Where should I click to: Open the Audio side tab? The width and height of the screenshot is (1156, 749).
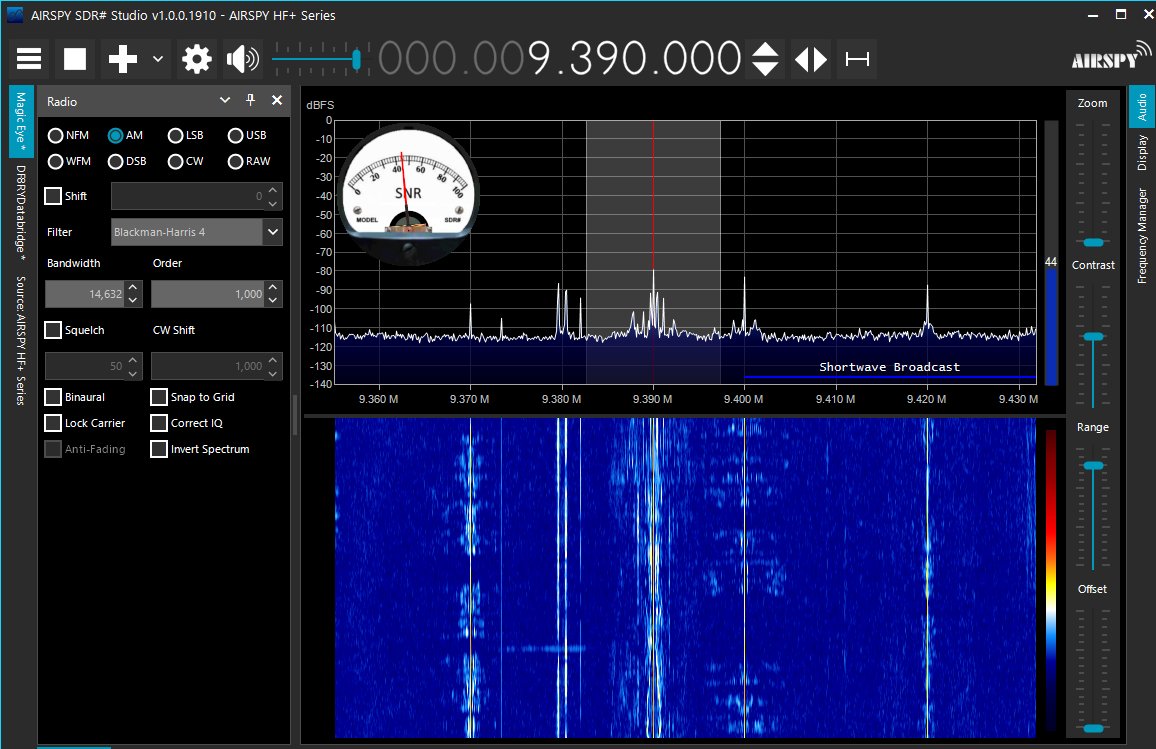coord(1141,107)
